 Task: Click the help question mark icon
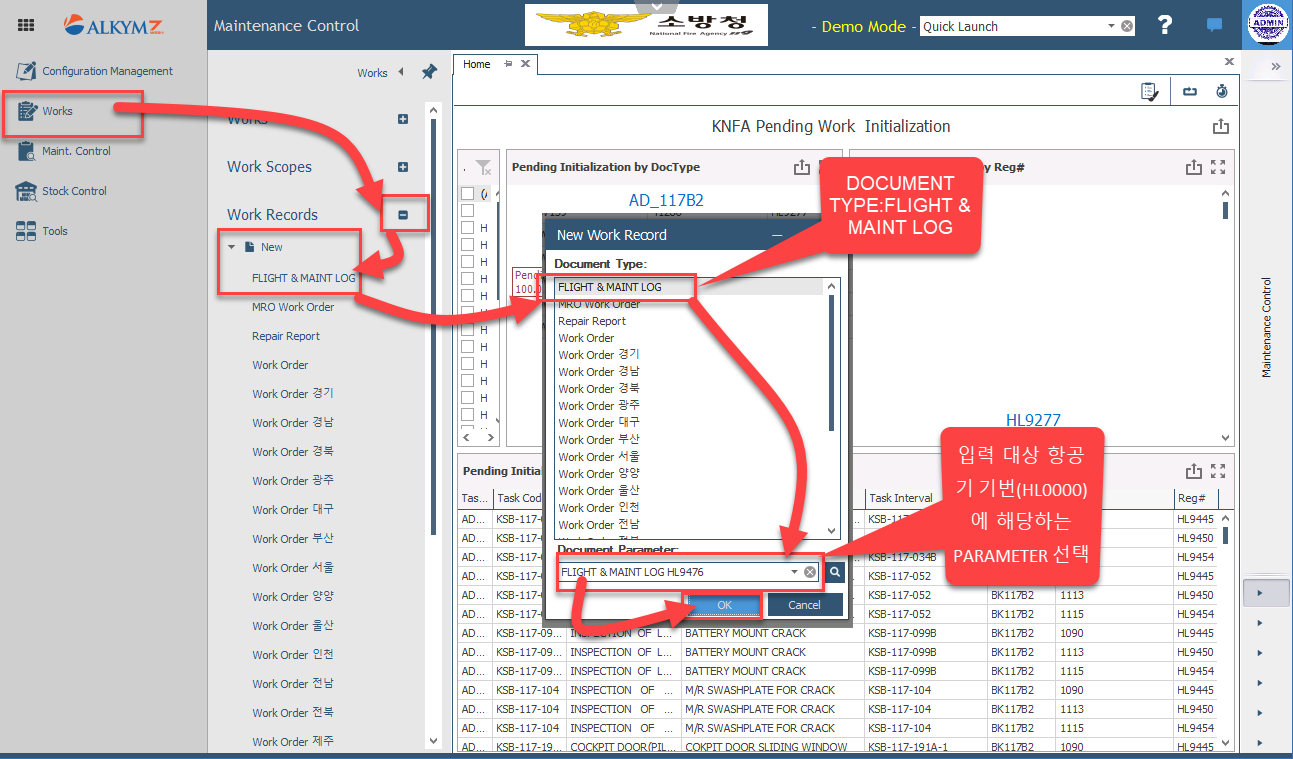pyautogui.click(x=1165, y=26)
